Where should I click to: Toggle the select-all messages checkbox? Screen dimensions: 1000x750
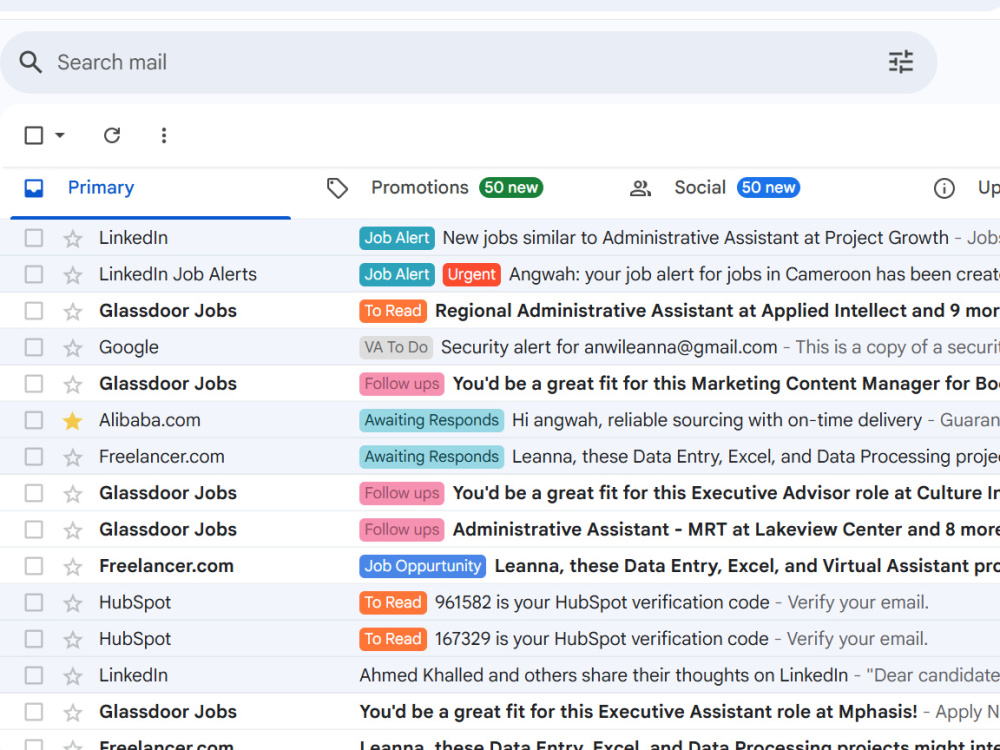[x=34, y=135]
